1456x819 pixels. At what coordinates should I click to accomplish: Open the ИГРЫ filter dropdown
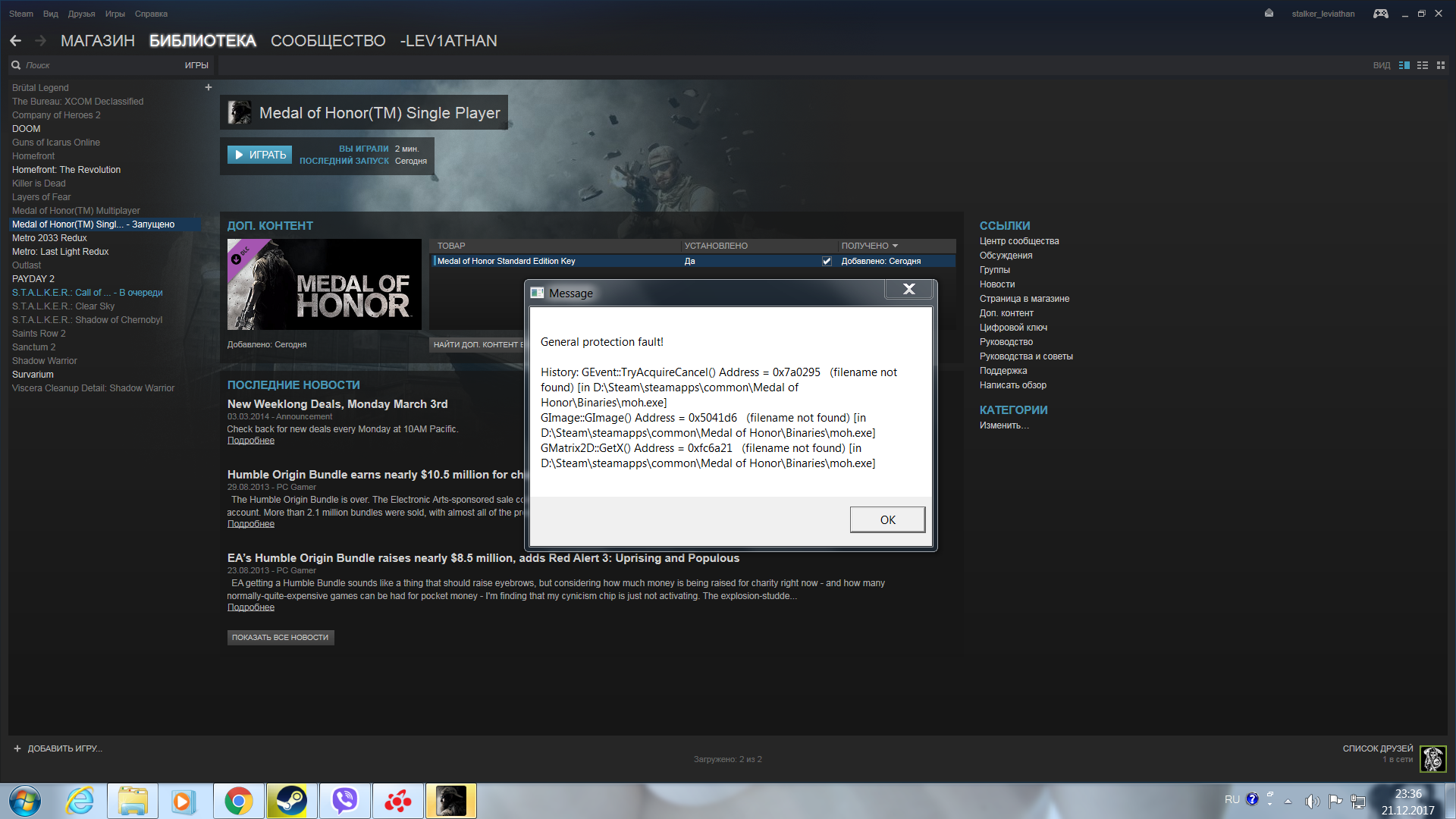196,65
